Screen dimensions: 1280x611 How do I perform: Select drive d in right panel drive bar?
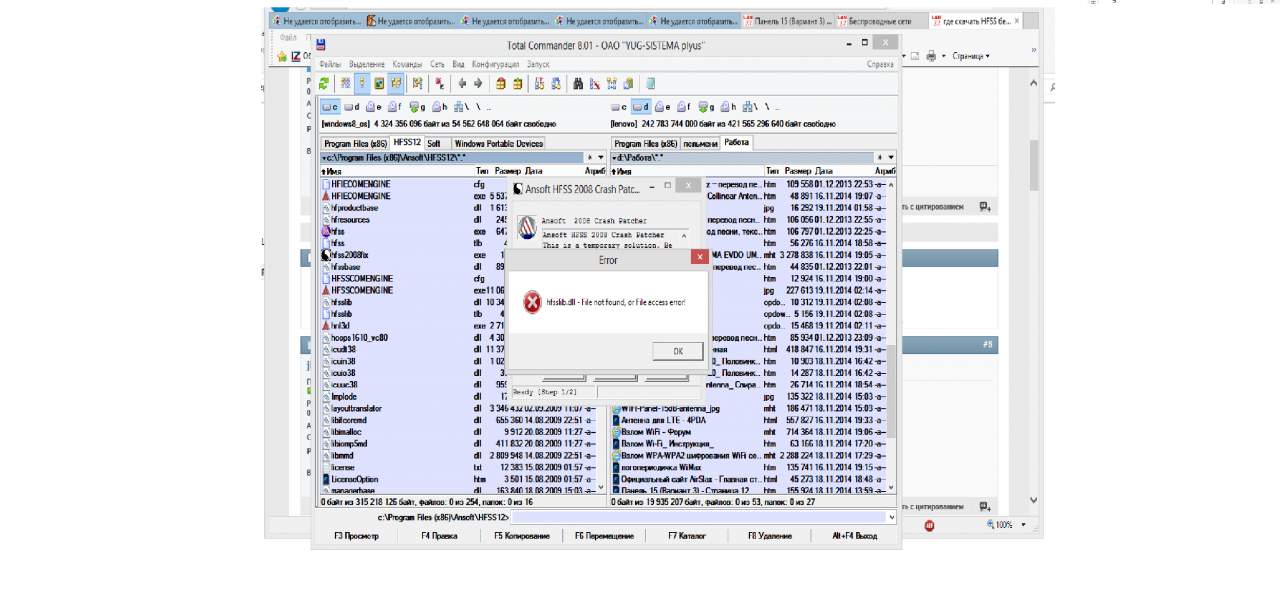(641, 106)
